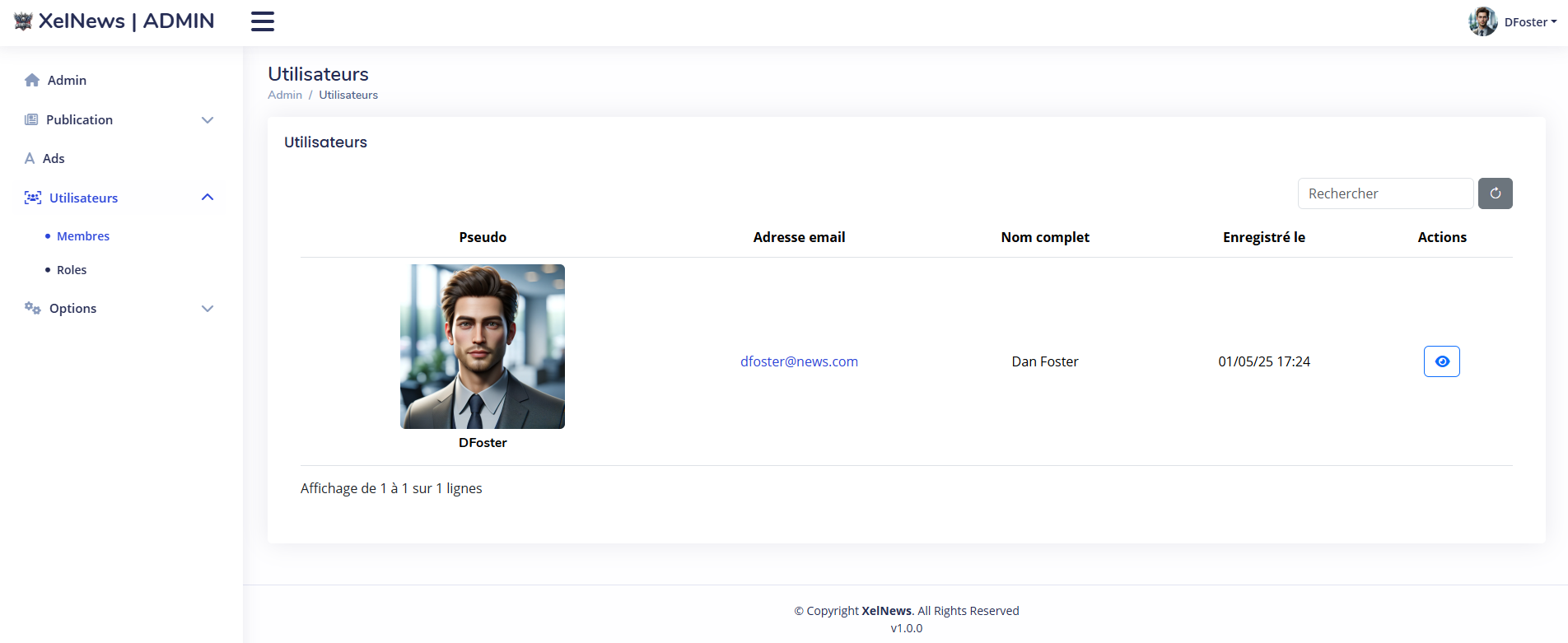This screenshot has height=643, width=1568.
Task: View DFoster details via the eye button
Action: click(x=1442, y=361)
